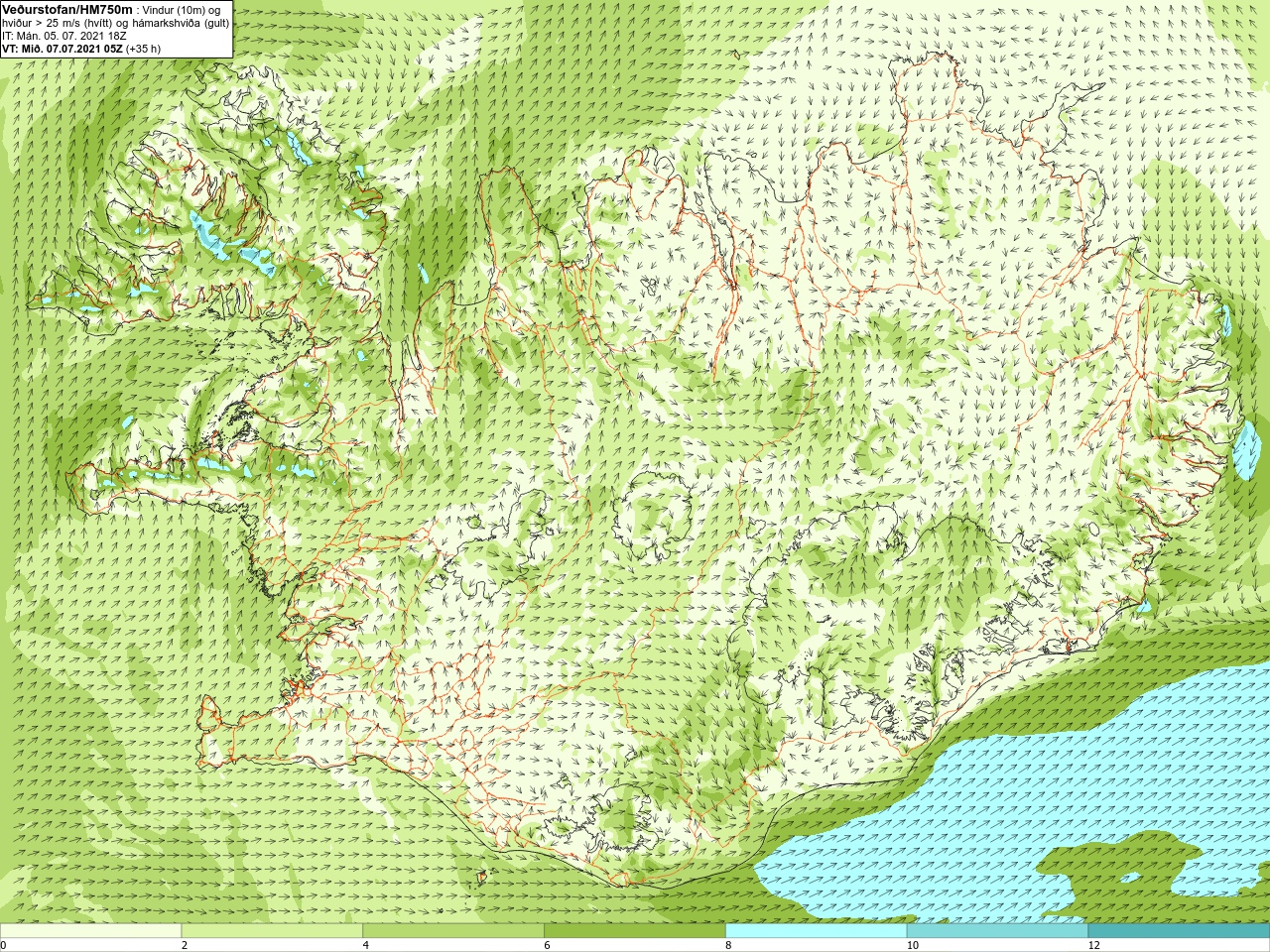Click the teal legend swatch above 12 m/s
The height and width of the screenshot is (952, 1270).
pyautogui.click(x=1179, y=931)
